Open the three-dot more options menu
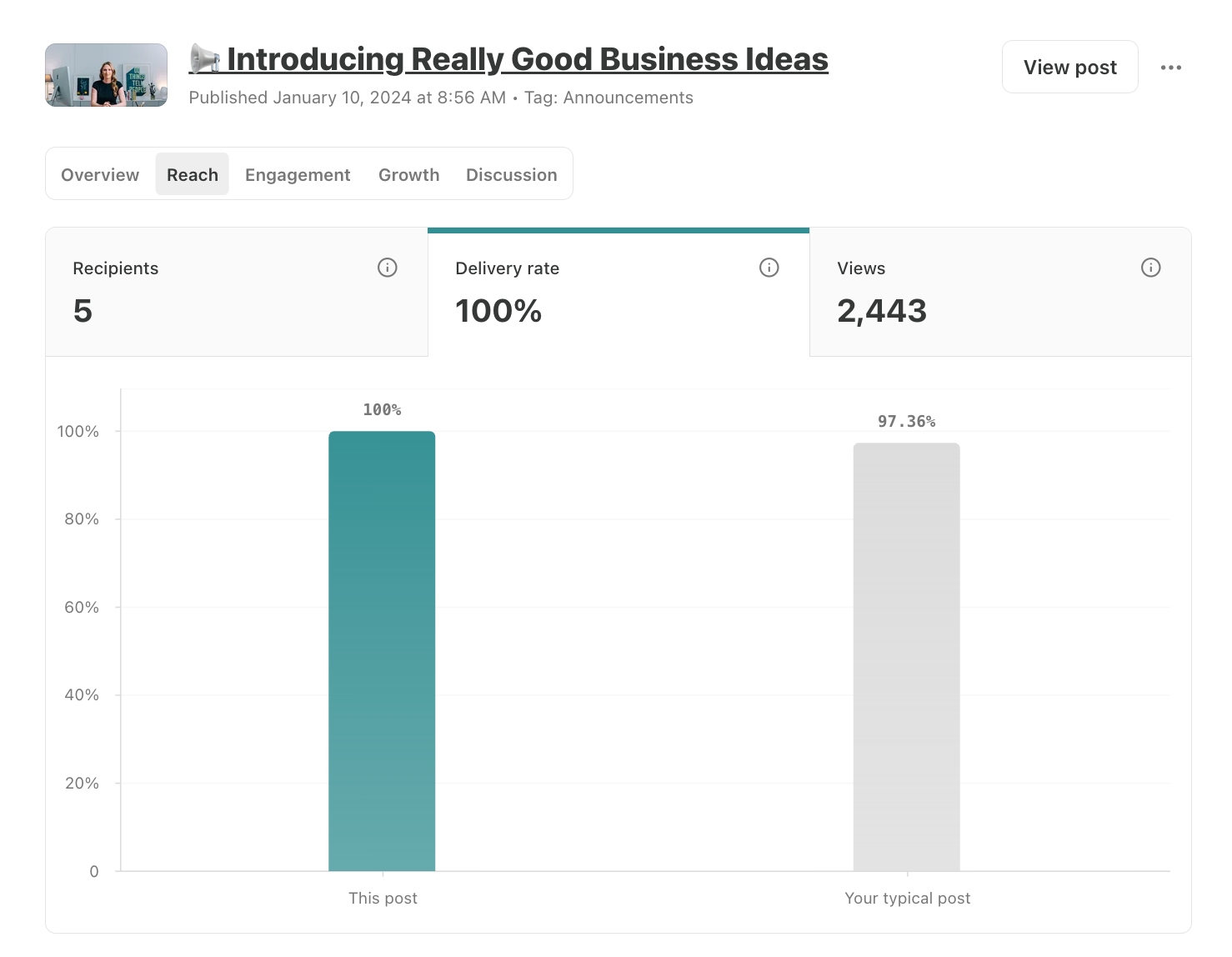The image size is (1232, 957). pyautogui.click(x=1170, y=68)
